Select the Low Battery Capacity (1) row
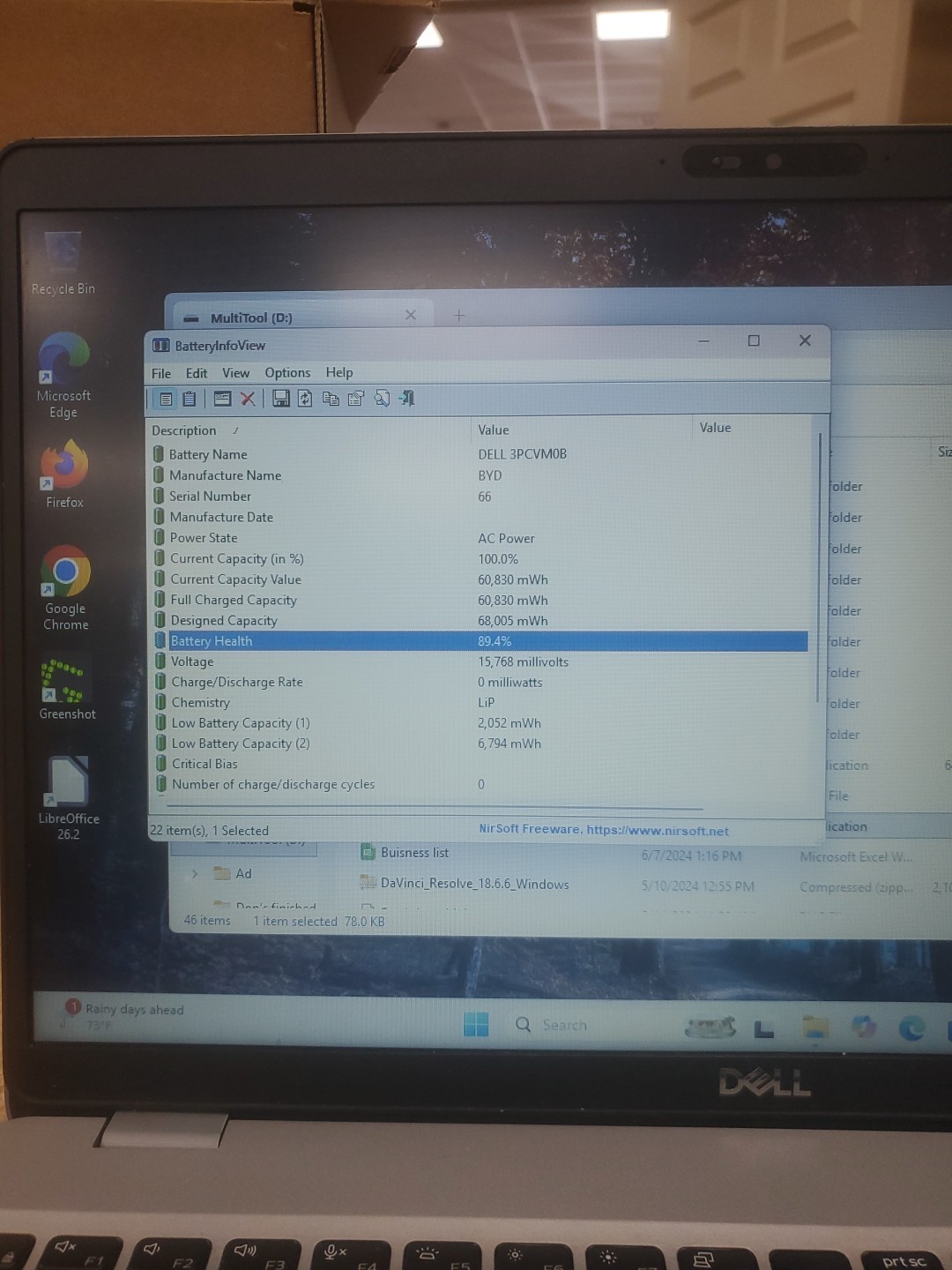This screenshot has width=952, height=1270. pos(480,722)
